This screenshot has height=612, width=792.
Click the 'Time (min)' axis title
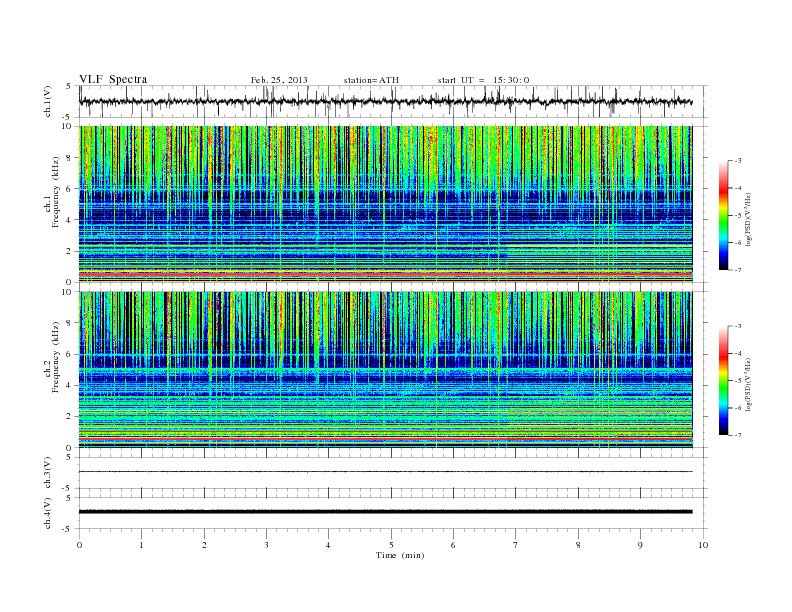pyautogui.click(x=400, y=555)
